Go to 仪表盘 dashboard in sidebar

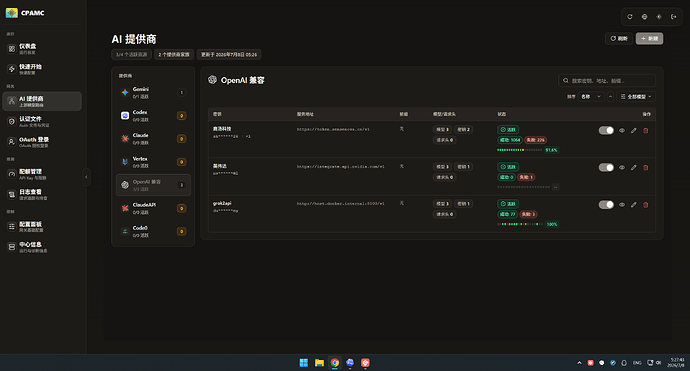click(x=42, y=48)
